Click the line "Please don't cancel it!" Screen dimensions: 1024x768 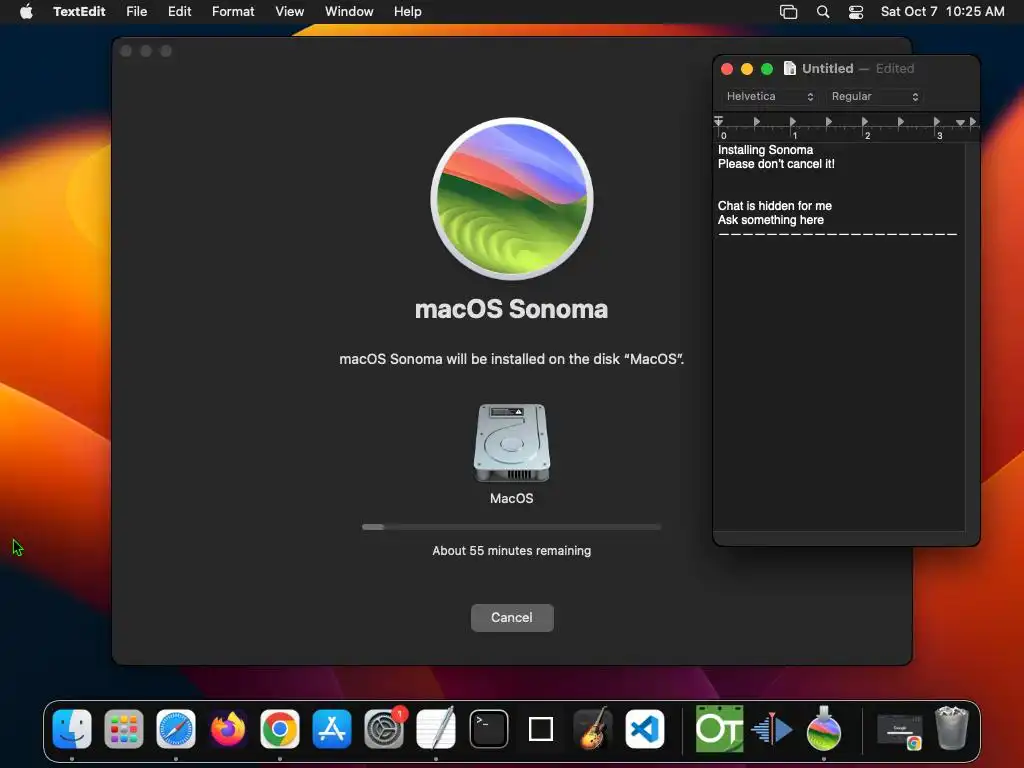pyautogui.click(x=776, y=164)
